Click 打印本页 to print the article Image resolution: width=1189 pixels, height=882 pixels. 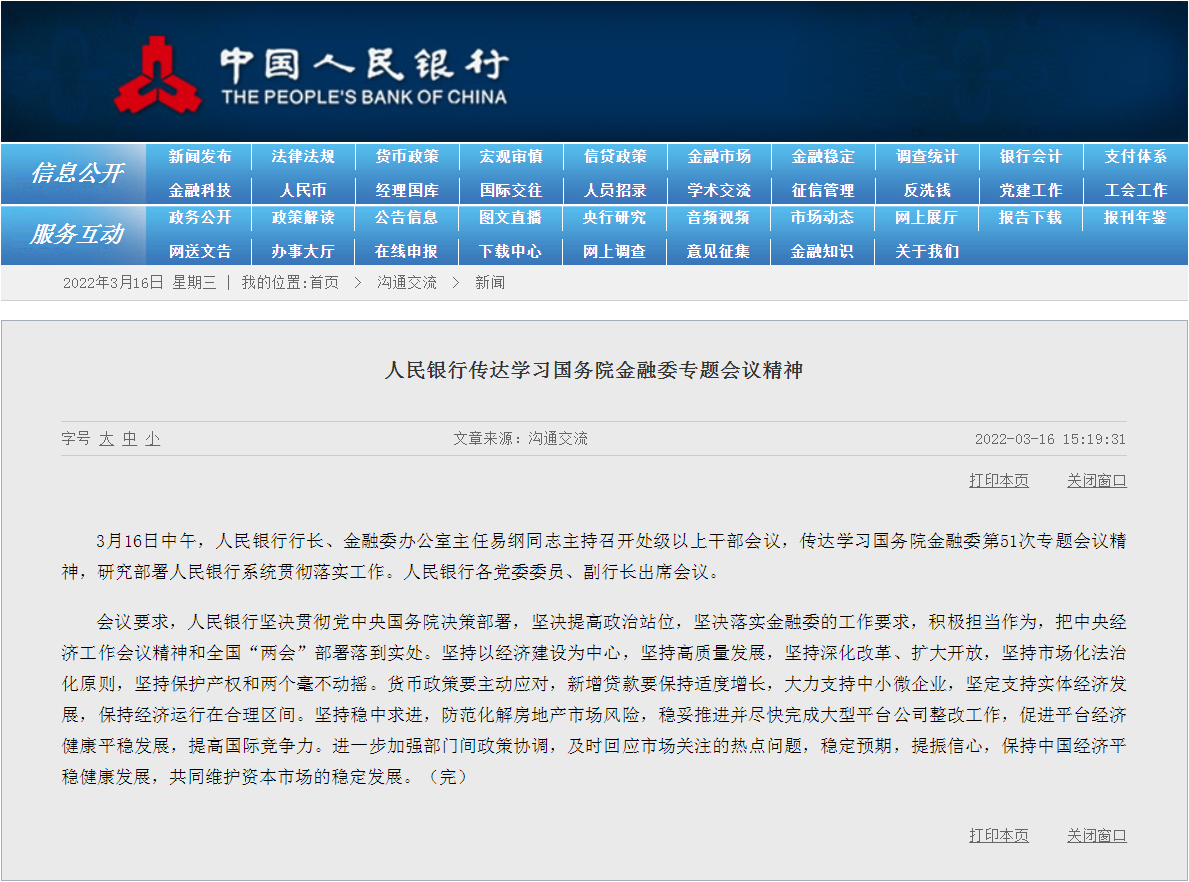[x=998, y=480]
